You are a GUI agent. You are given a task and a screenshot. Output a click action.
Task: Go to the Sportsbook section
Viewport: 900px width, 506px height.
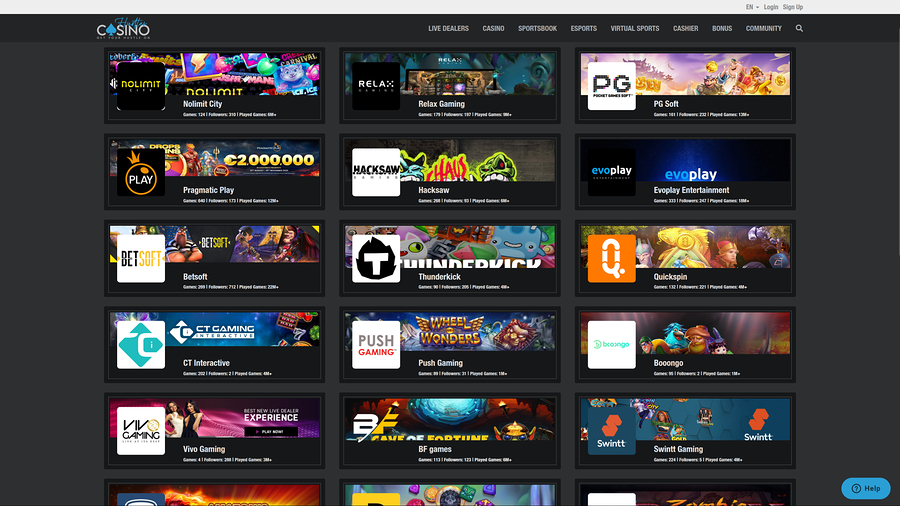(x=537, y=28)
